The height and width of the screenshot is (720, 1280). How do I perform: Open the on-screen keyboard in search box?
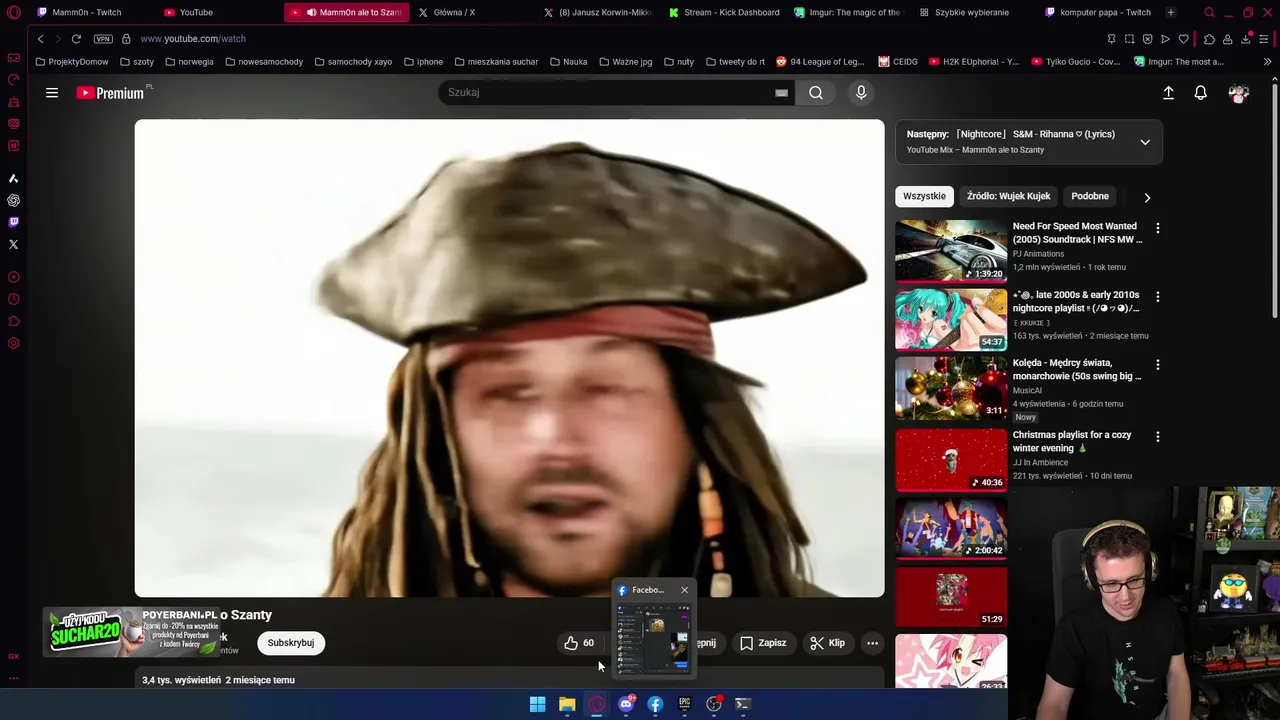781,93
